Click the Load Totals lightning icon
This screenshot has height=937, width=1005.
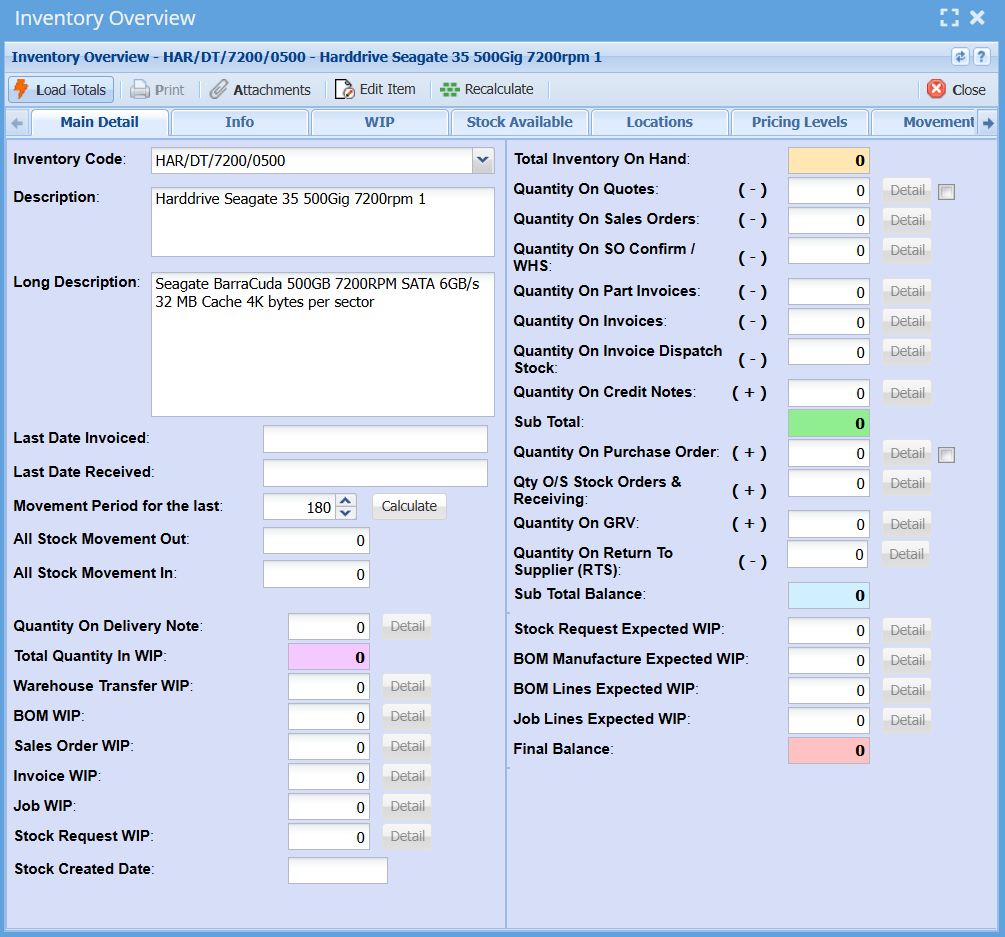pyautogui.click(x=21, y=89)
